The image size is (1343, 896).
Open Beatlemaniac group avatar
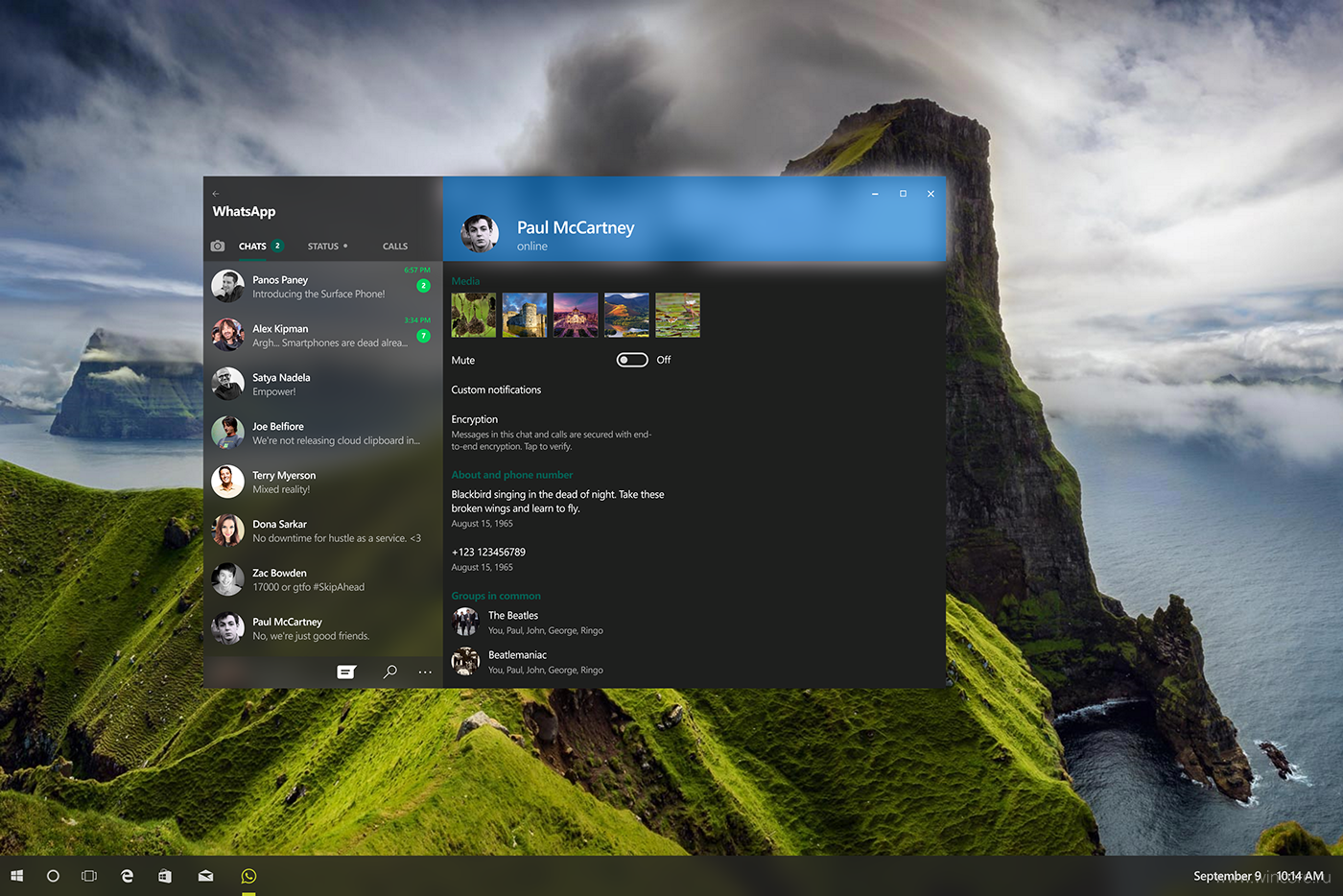(466, 661)
